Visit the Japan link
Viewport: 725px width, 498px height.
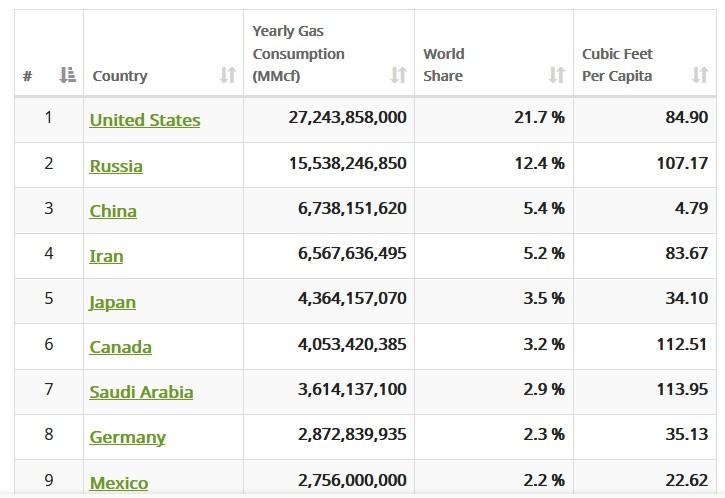click(x=112, y=302)
